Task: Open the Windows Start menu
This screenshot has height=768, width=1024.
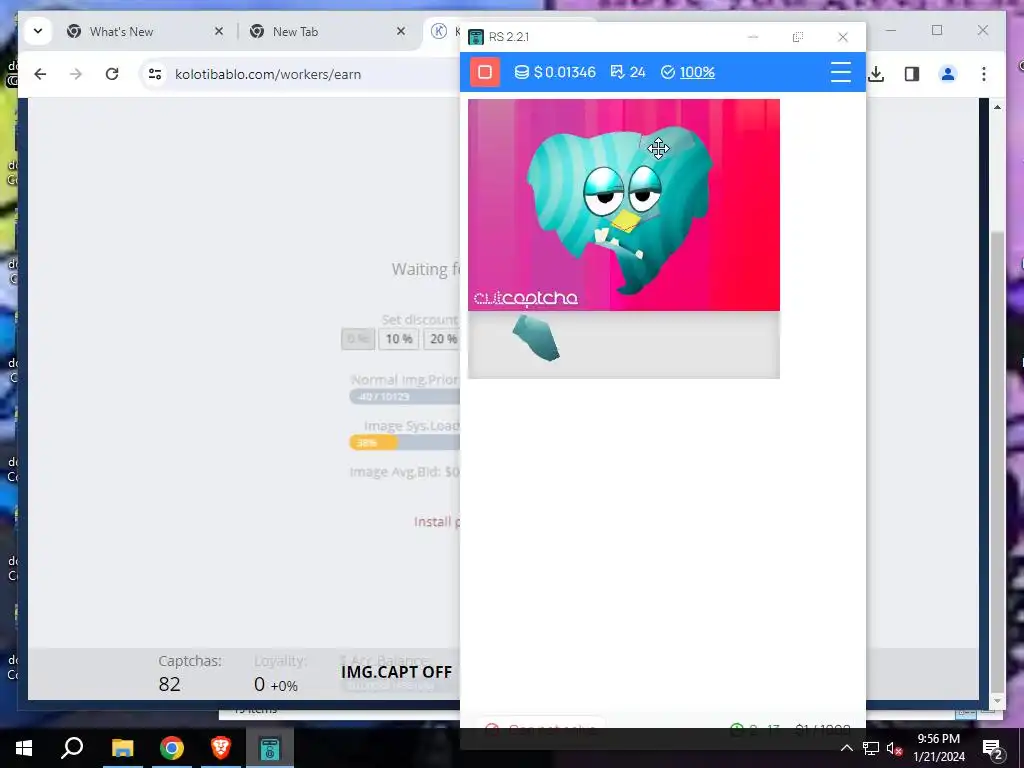Action: (24, 748)
